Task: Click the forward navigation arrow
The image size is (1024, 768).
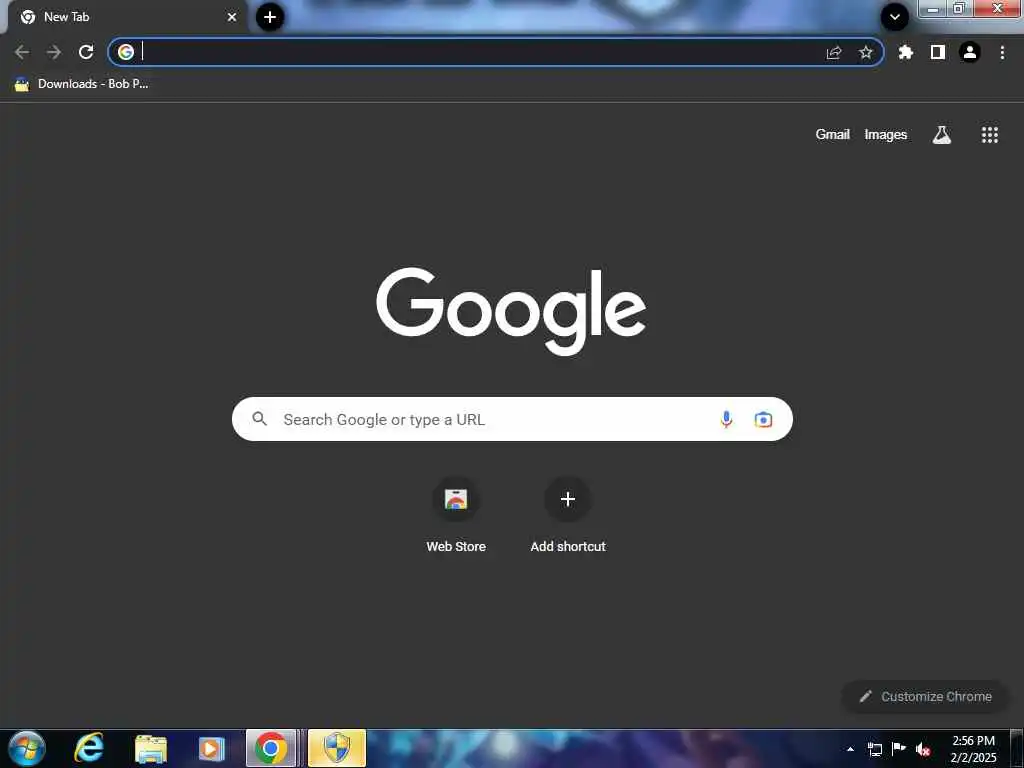Action: coord(54,52)
